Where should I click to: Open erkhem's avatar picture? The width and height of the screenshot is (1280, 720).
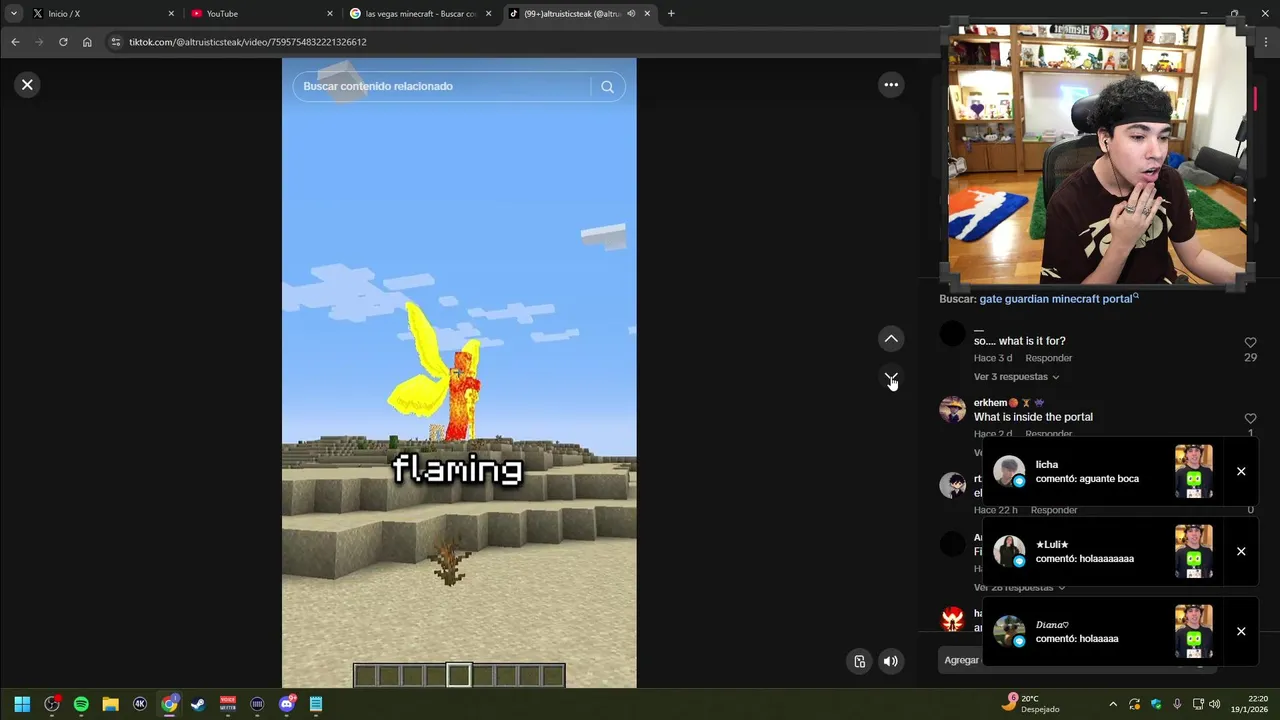pyautogui.click(x=953, y=409)
